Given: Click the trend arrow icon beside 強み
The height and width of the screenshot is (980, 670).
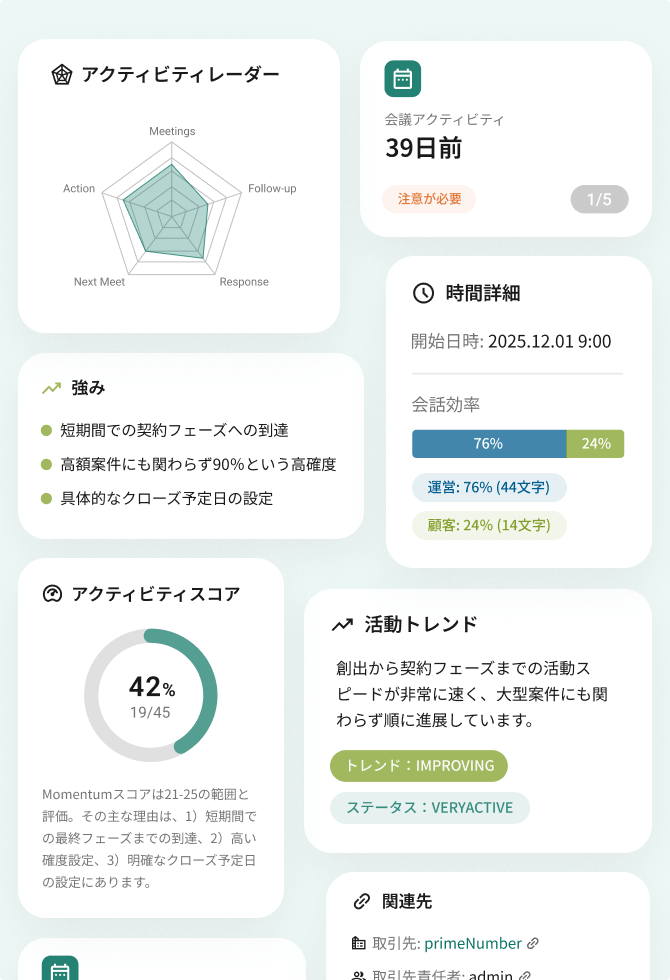Looking at the screenshot, I should (51, 388).
